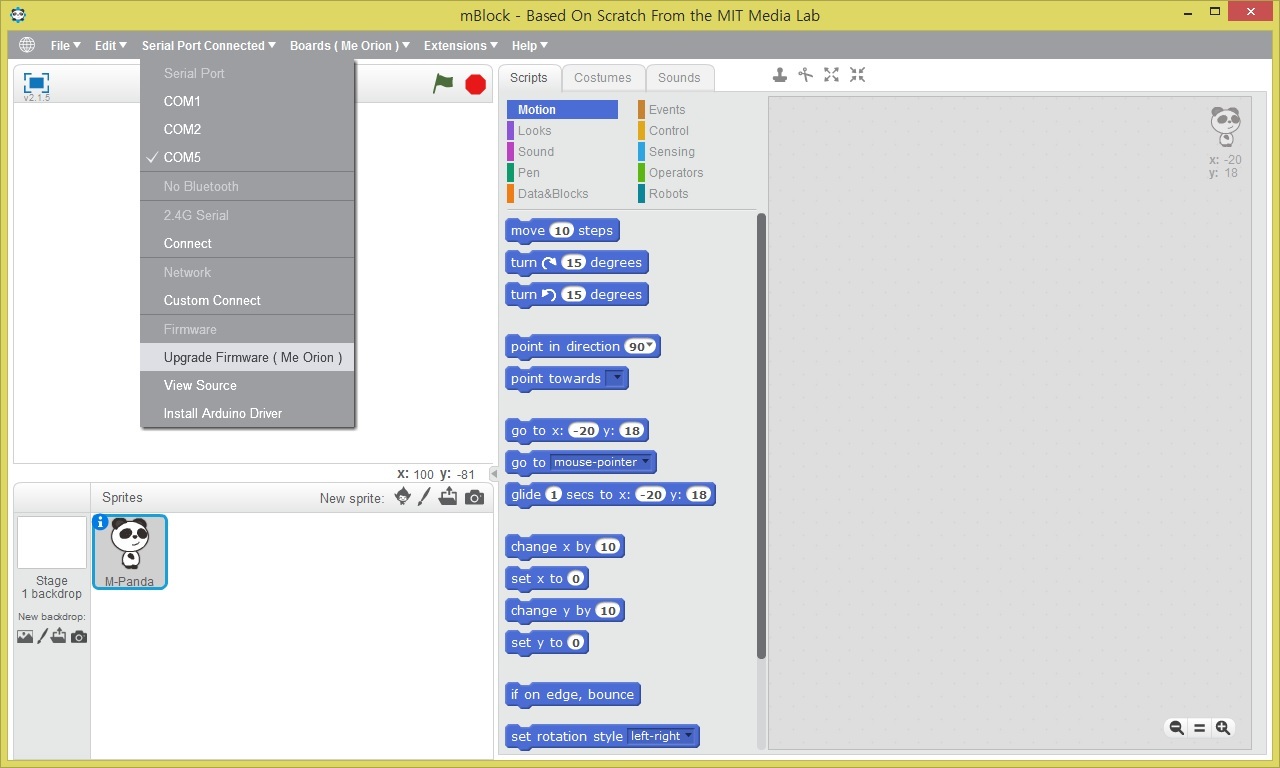
Task: Collapse the stage panel arrow
Action: [493, 474]
